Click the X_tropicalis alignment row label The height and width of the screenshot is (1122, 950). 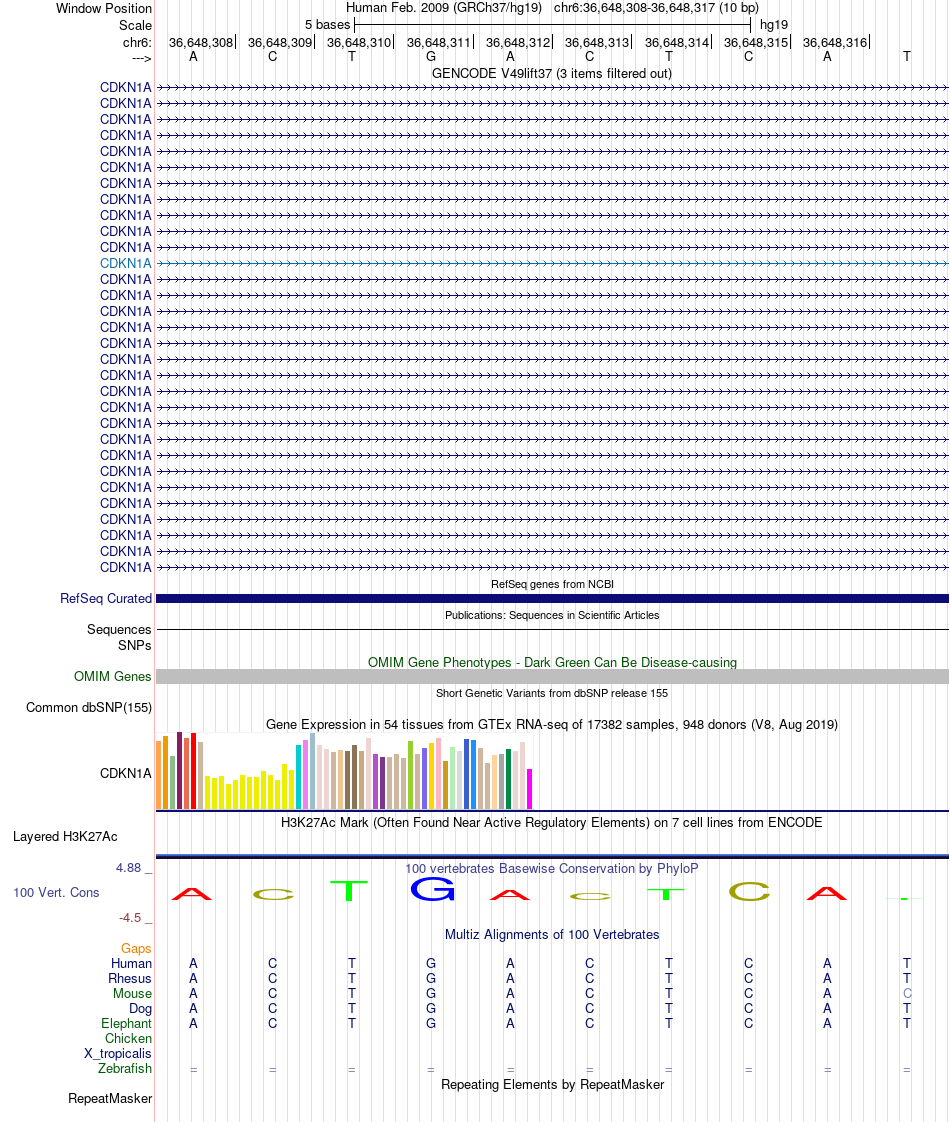tap(117, 1053)
